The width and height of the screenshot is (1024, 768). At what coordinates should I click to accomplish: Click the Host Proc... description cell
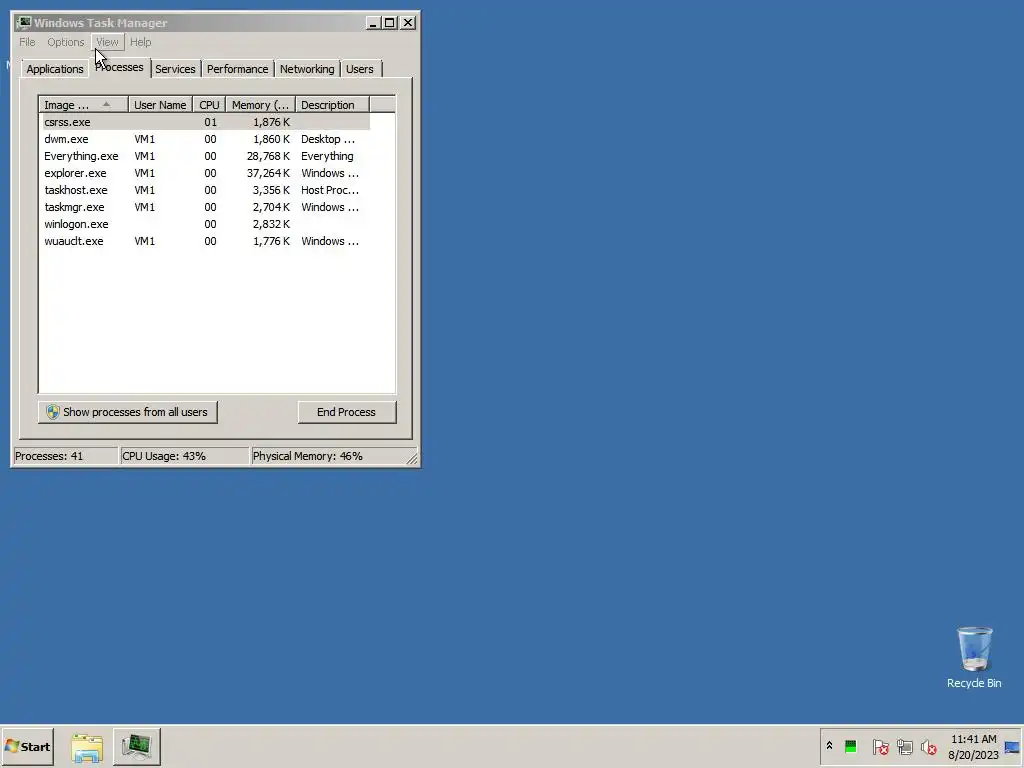330,190
